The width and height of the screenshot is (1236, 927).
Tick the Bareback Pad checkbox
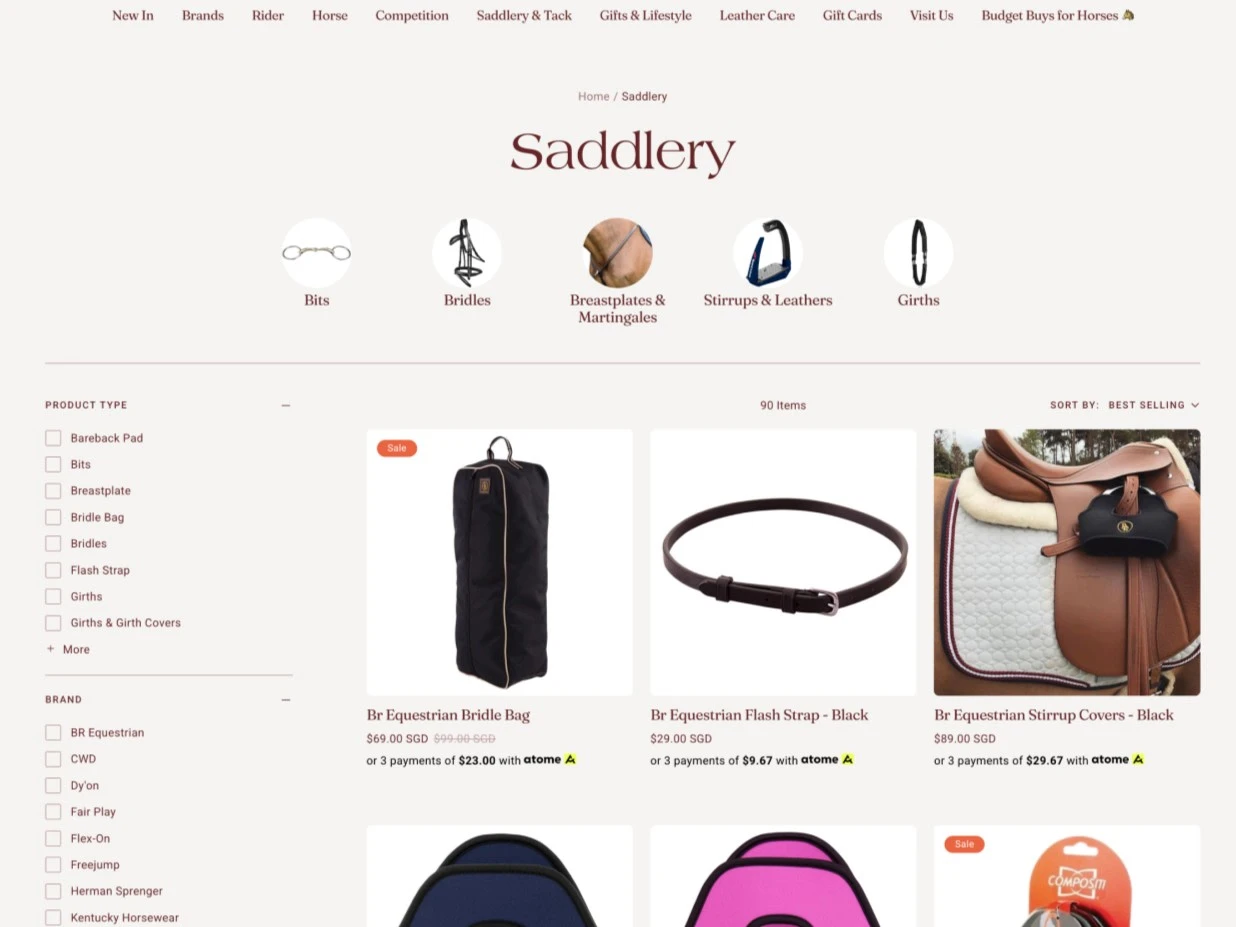[x=53, y=438]
